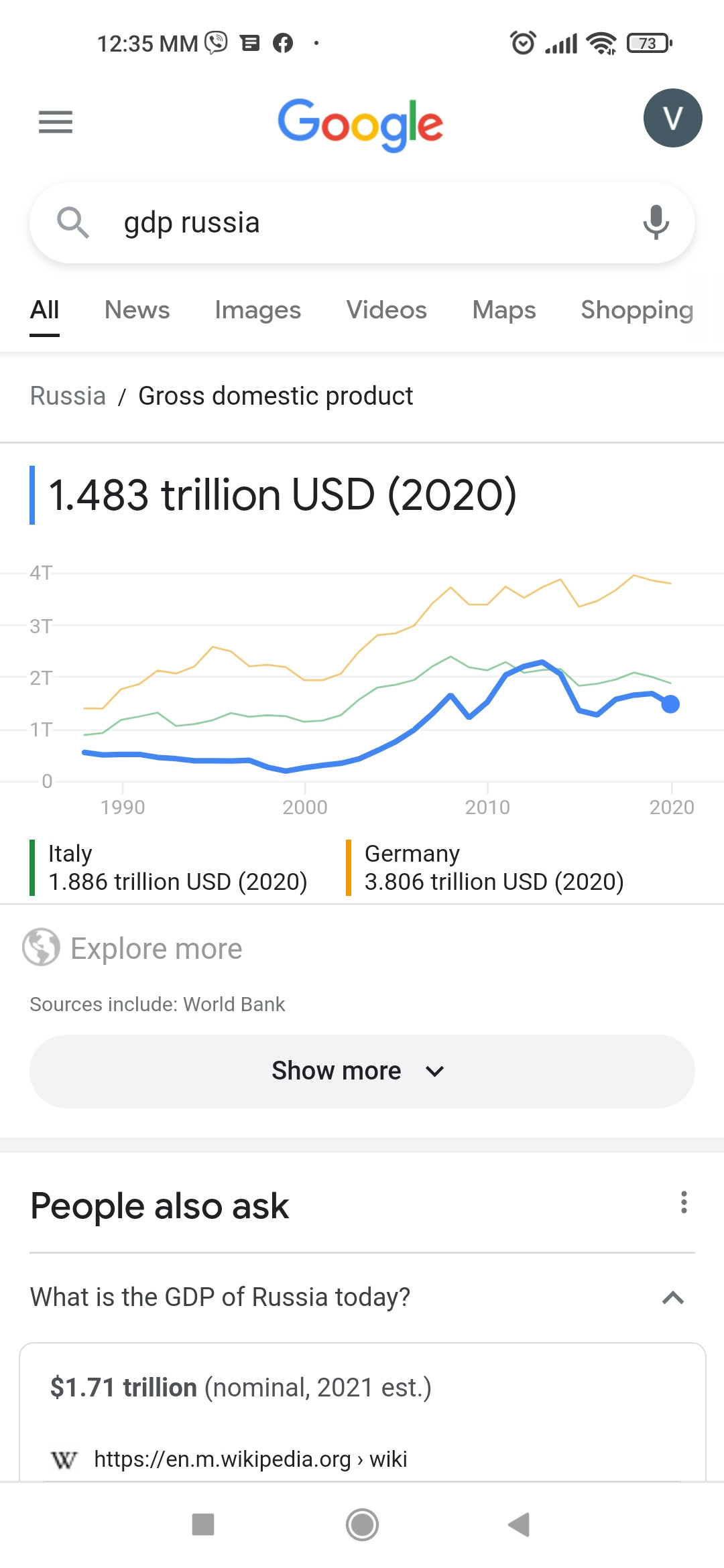Switch to the Images tab
Viewport: 724px width, 1568px height.
pos(258,310)
